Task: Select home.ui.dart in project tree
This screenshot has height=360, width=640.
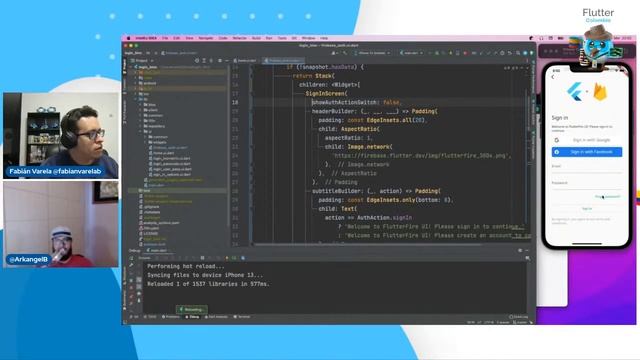Action: [x=163, y=153]
